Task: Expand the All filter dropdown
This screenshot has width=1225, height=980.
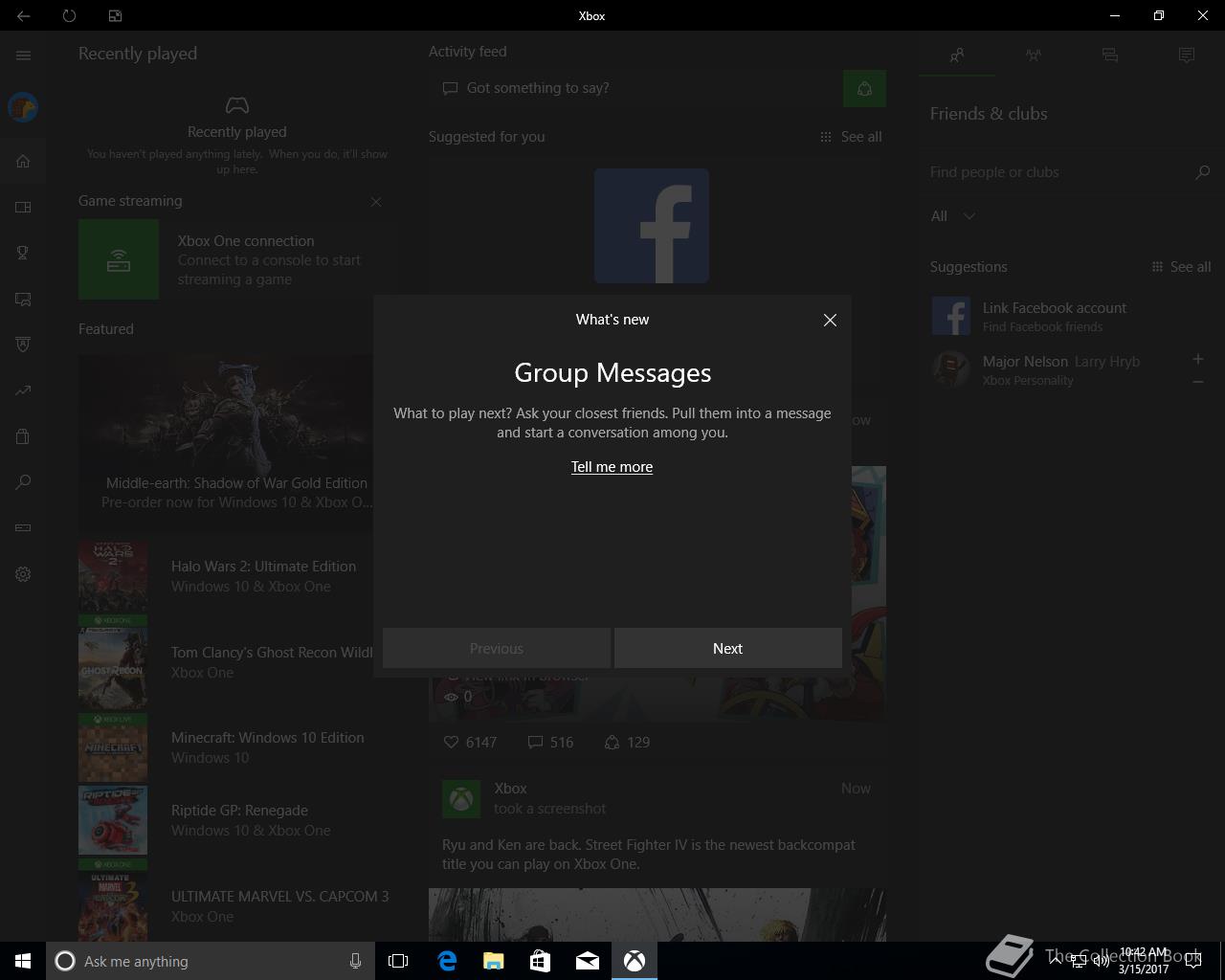Action: tap(953, 216)
